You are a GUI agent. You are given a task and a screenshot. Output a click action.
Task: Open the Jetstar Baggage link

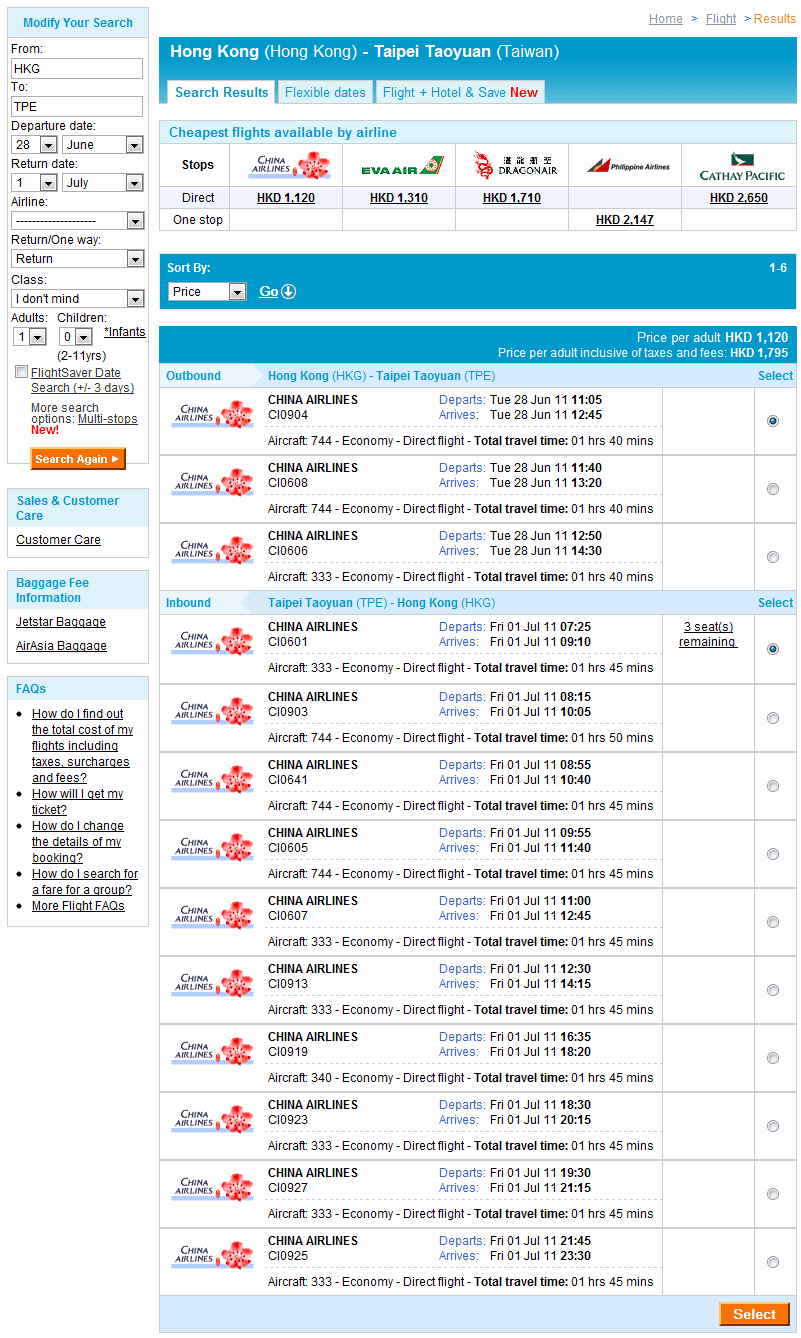pyautogui.click(x=60, y=622)
